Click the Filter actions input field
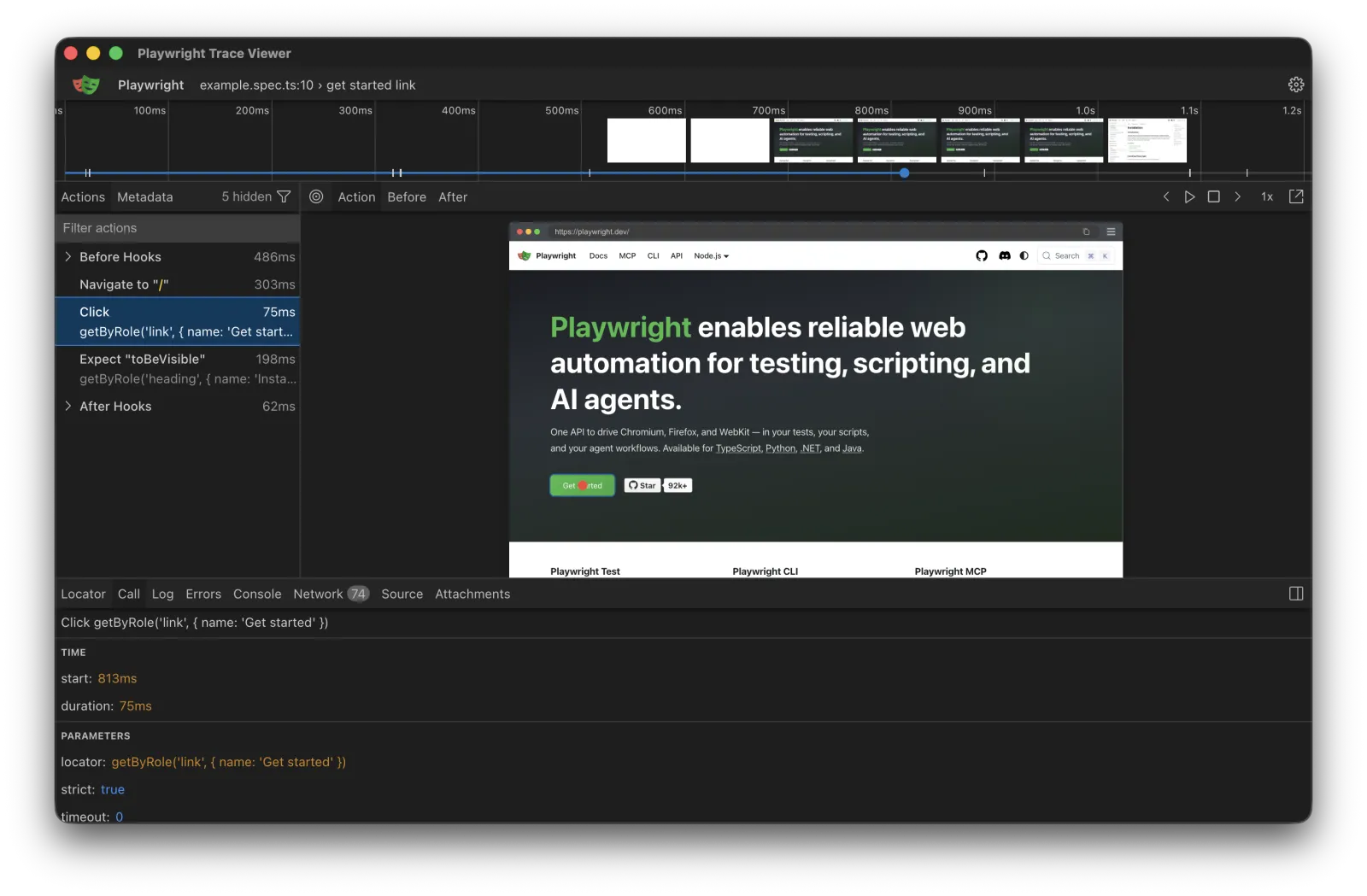Screen dimensions: 1367x896 [x=178, y=228]
